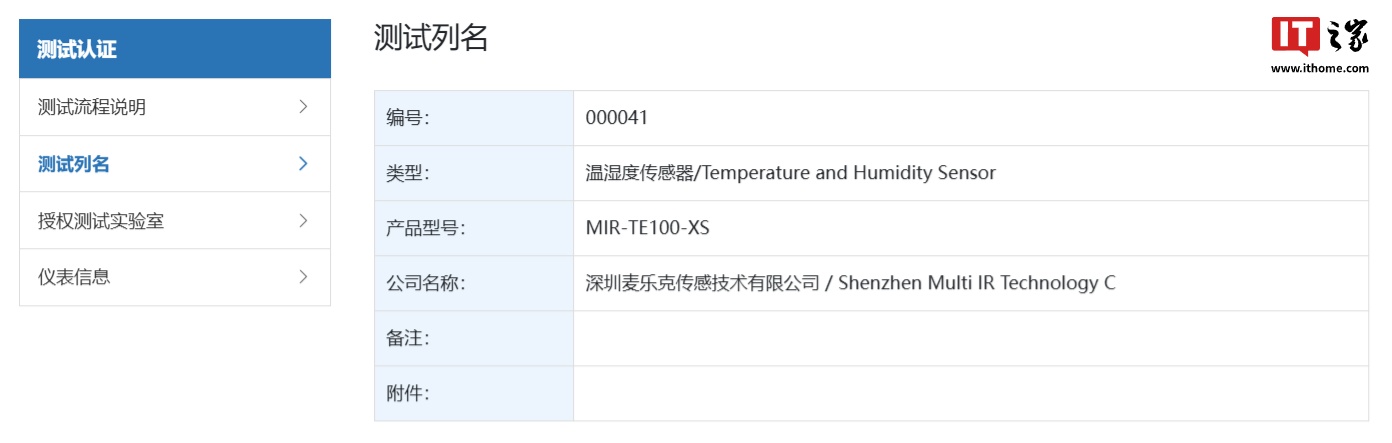The image size is (1392, 443).
Task: Select the 测试认证 sidebar header
Action: tap(76, 49)
